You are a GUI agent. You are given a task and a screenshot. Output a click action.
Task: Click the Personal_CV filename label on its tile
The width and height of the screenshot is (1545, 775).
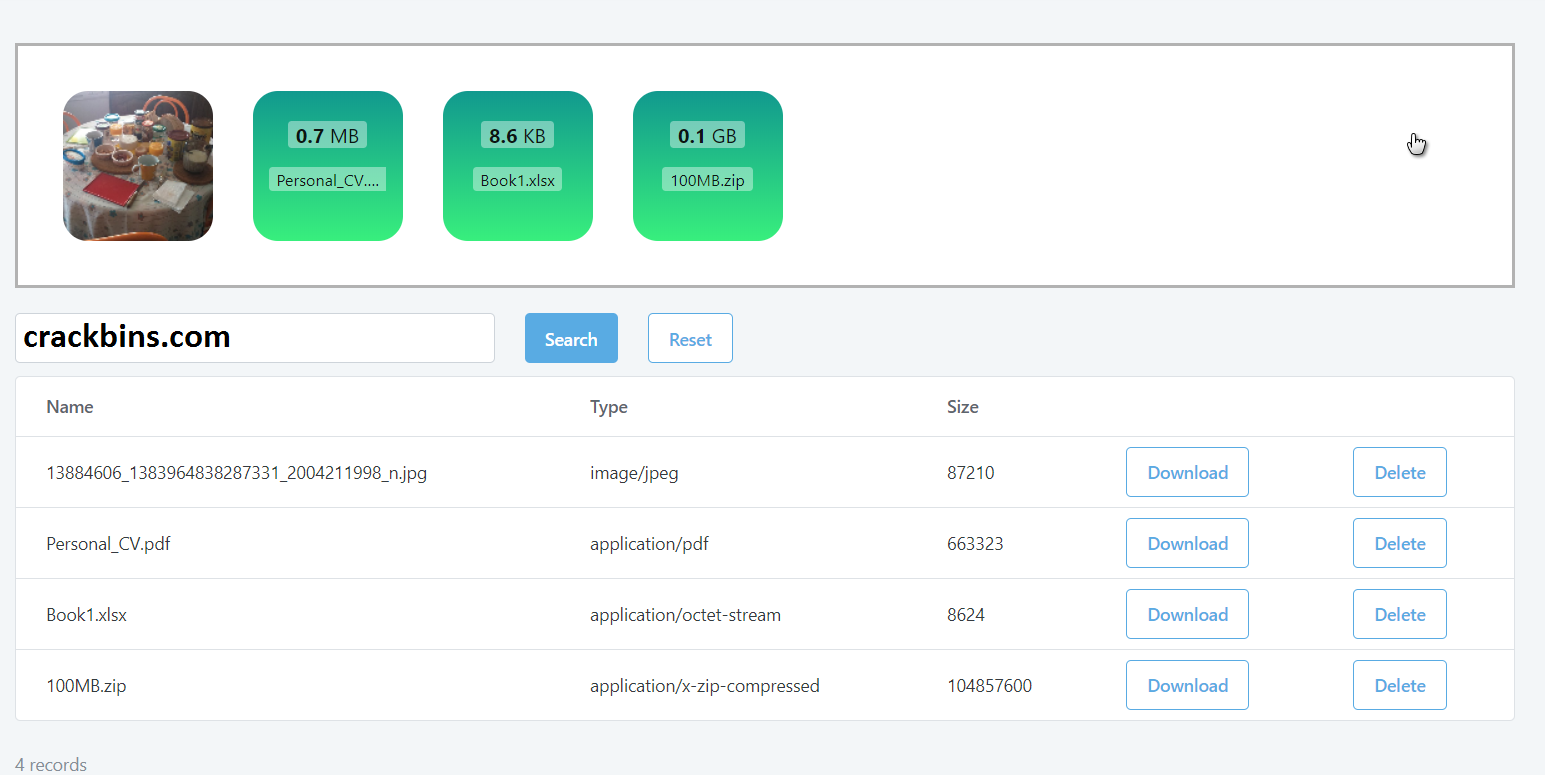pyautogui.click(x=328, y=180)
